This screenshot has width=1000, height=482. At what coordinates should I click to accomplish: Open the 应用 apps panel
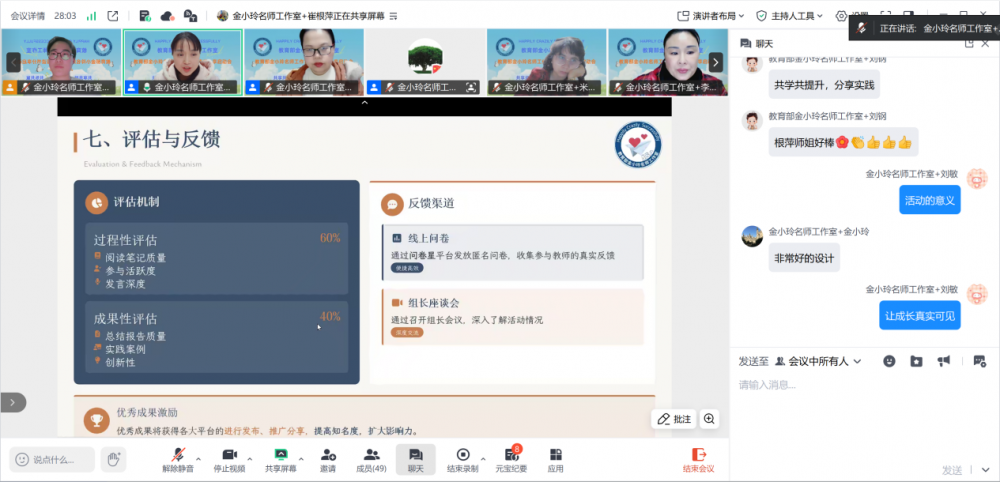click(x=555, y=459)
